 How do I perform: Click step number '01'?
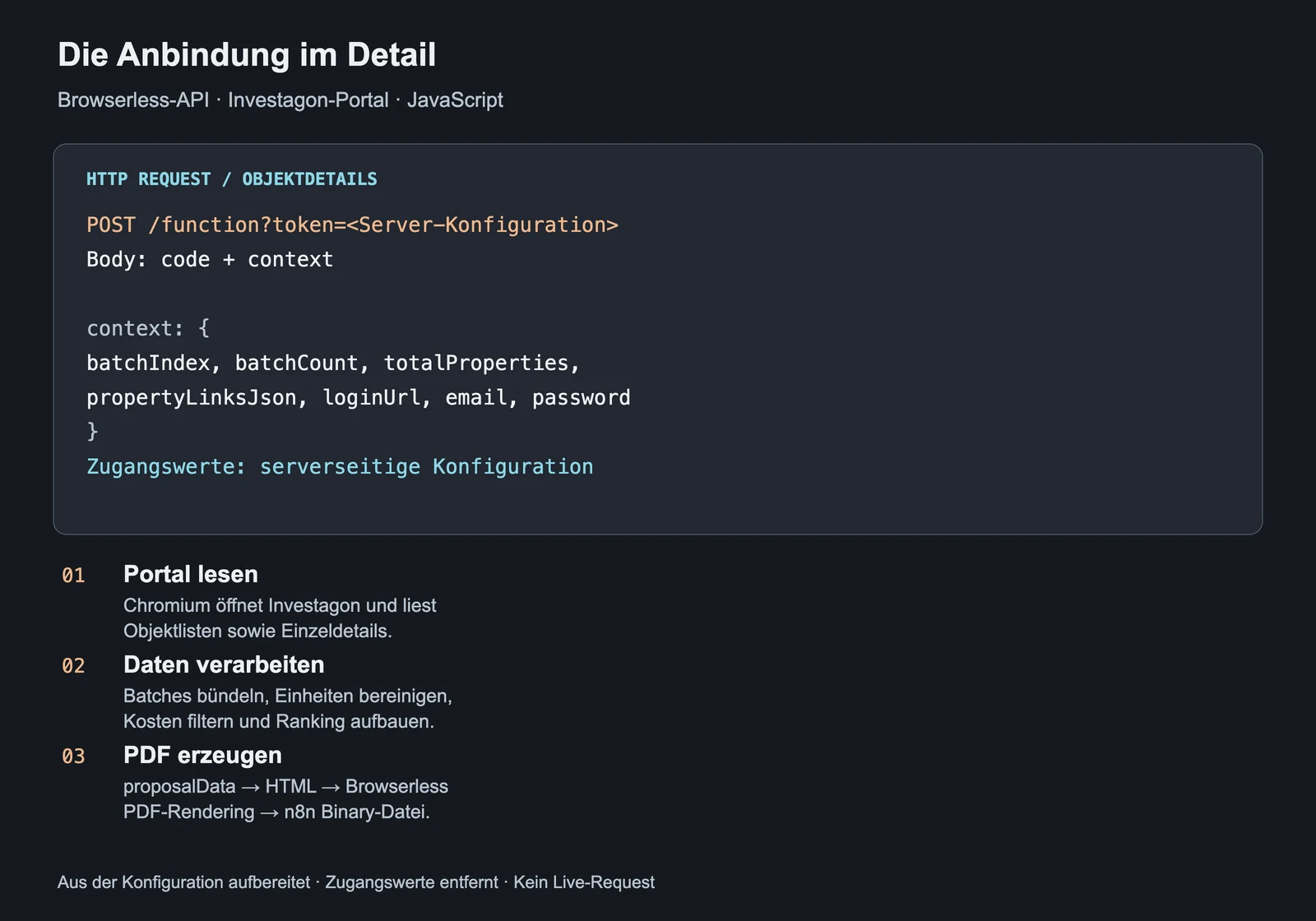pos(73,576)
